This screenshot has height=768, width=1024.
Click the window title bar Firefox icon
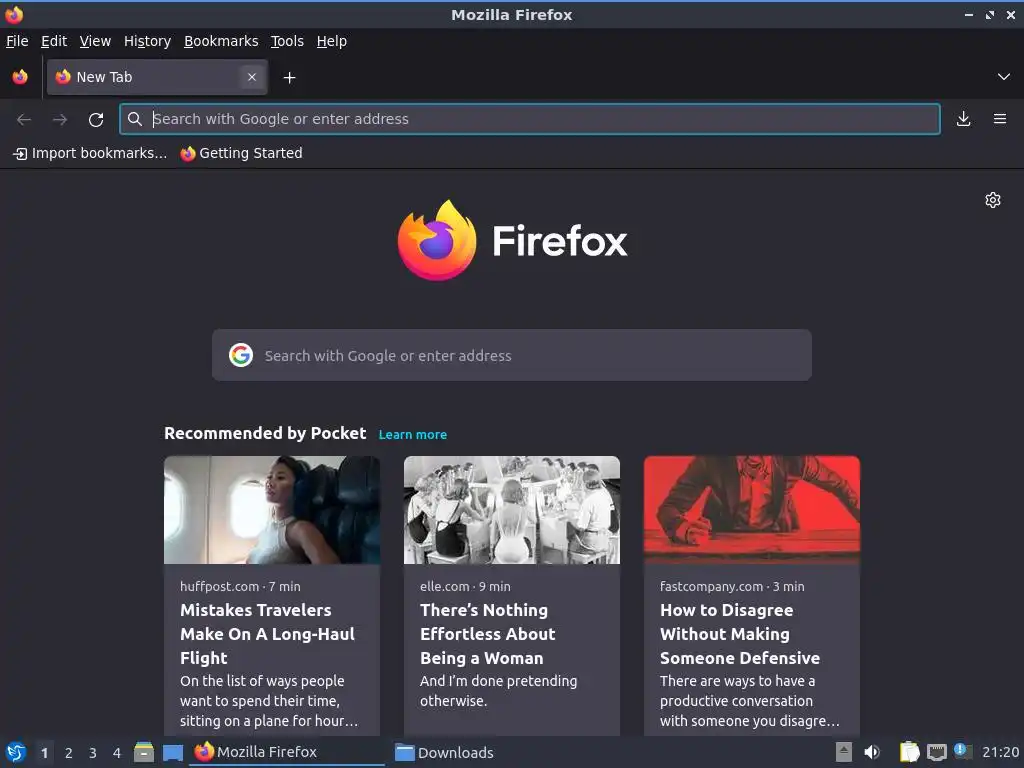coord(14,14)
